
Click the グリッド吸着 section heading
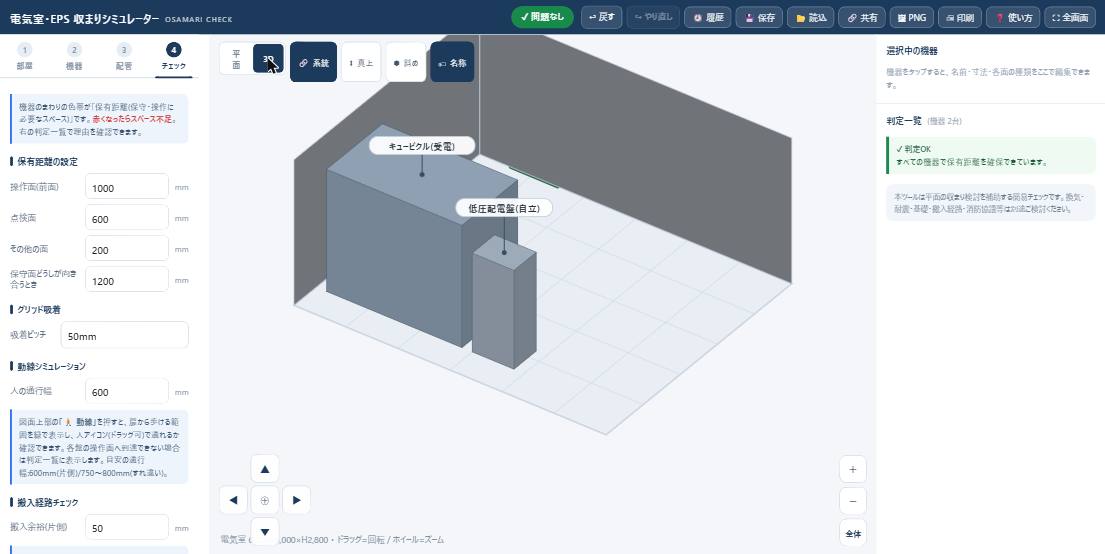[39, 309]
